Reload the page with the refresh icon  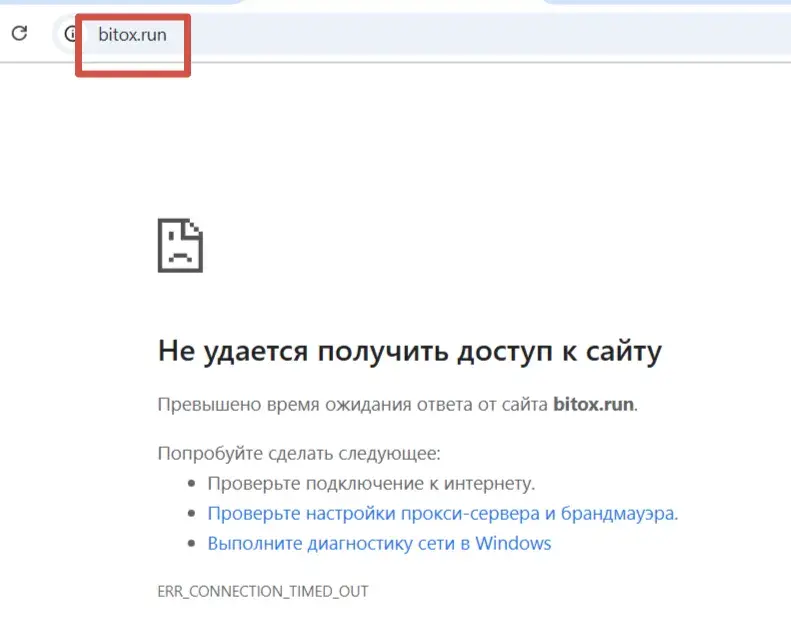pyautogui.click(x=20, y=33)
